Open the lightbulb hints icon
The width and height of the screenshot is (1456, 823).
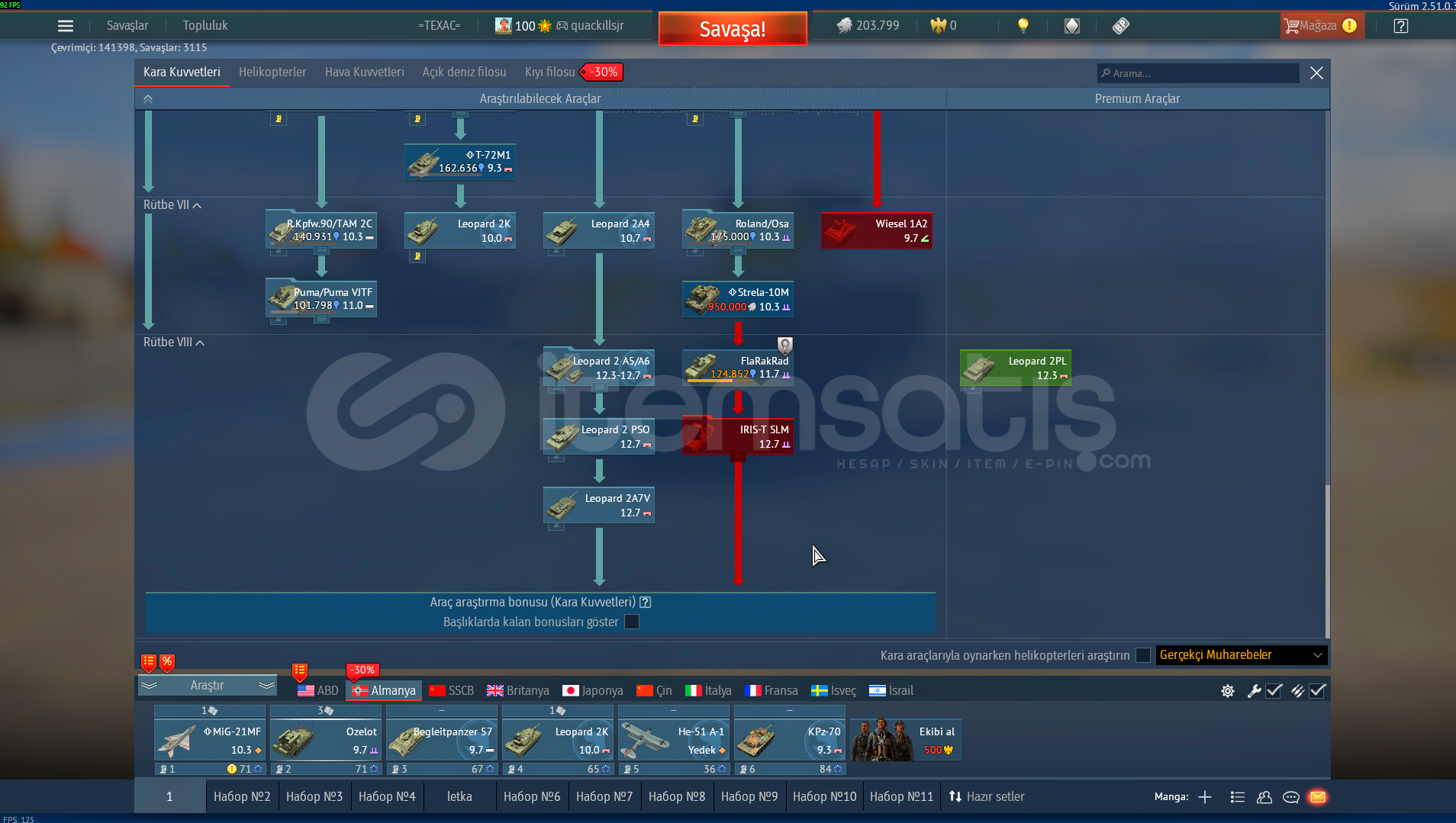pos(1023,26)
